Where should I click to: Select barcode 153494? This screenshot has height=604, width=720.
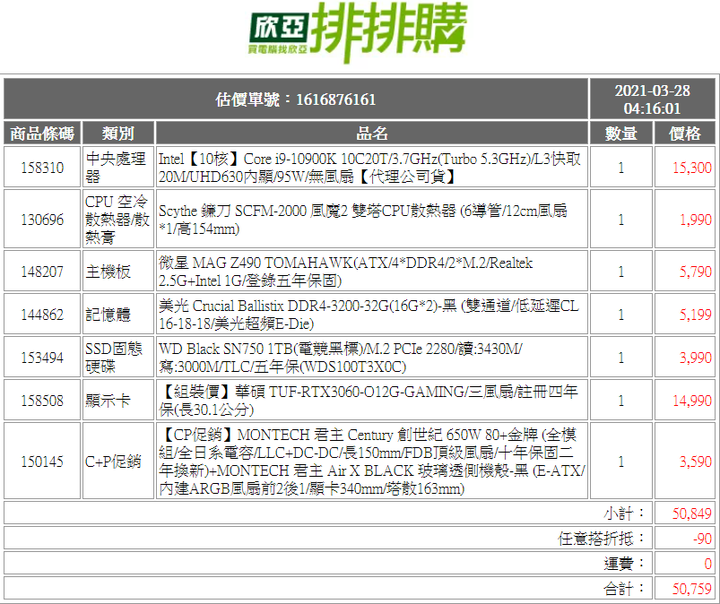[42, 357]
